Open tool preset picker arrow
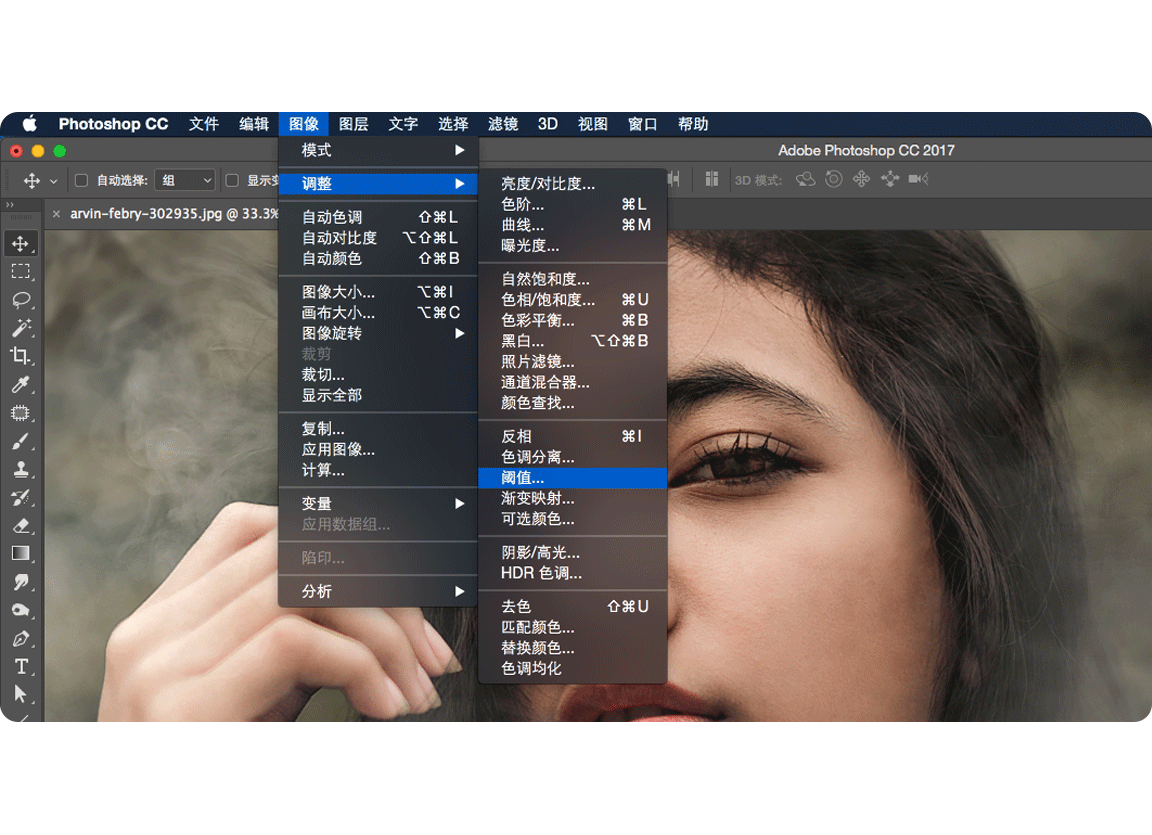Viewport: 1152px width, 835px height. pos(54,181)
